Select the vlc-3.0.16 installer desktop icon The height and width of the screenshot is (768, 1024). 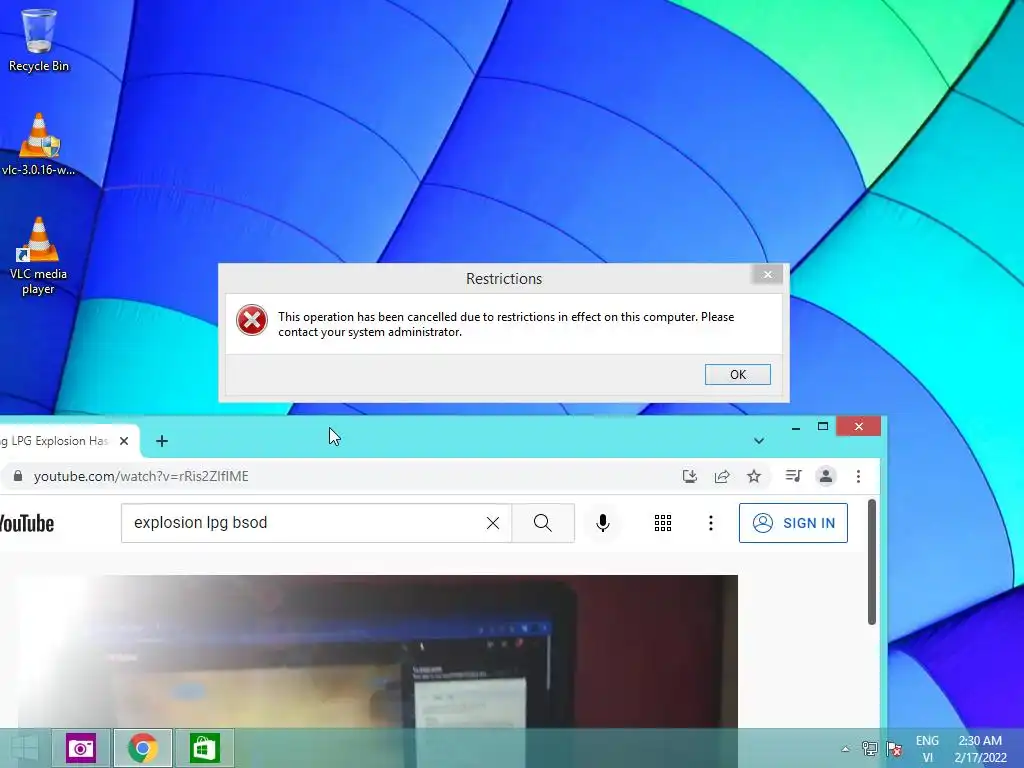(x=39, y=144)
